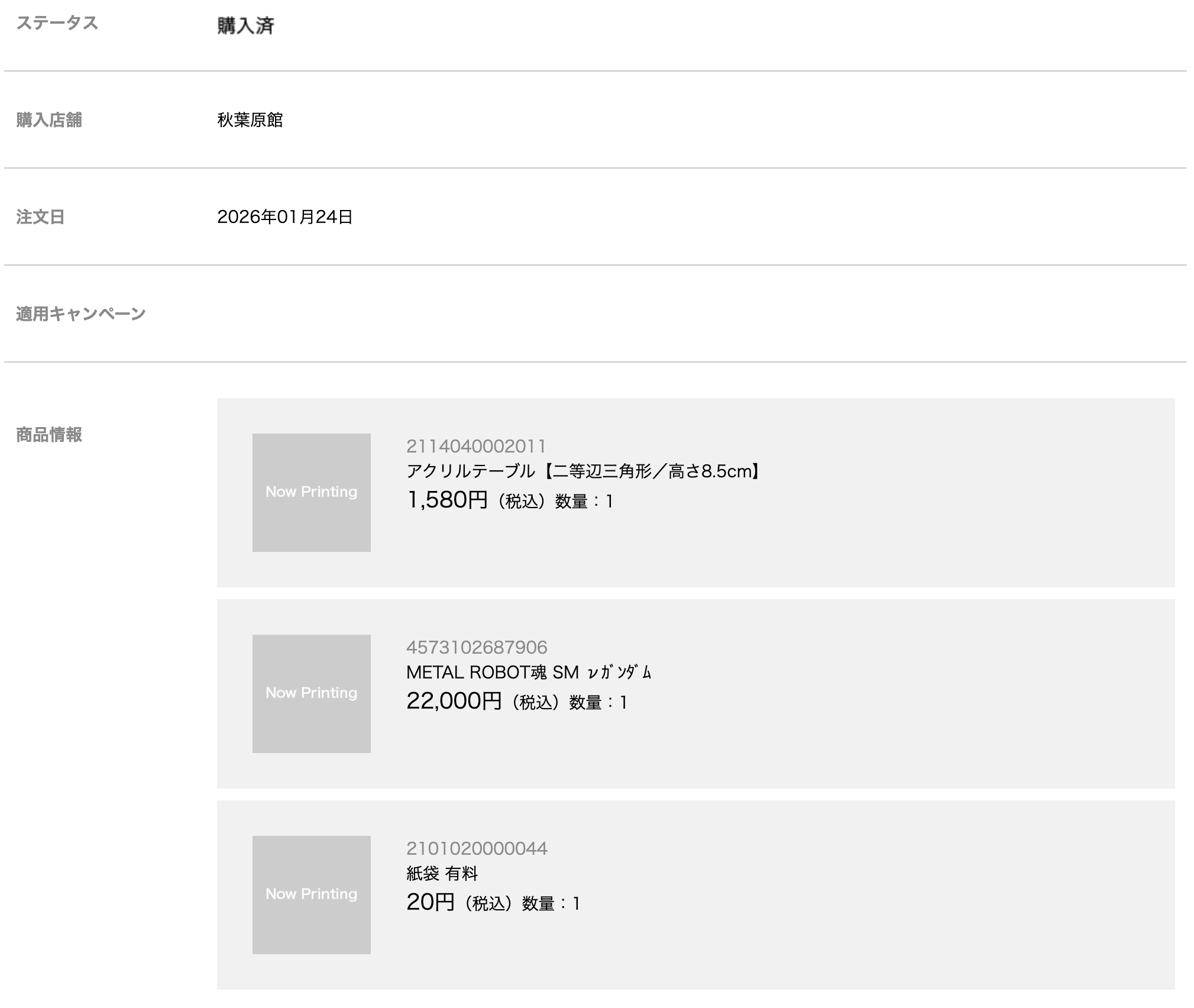Click the 1,580円 price text
The width and height of the screenshot is (1194, 1008).
pyautogui.click(x=447, y=500)
